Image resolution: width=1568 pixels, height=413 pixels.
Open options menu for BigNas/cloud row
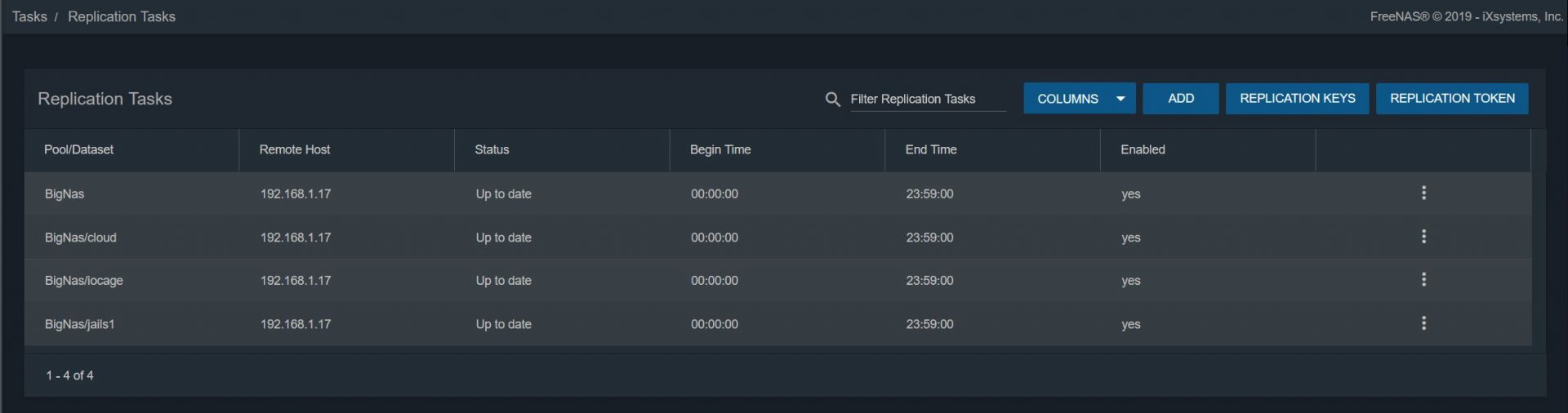[1423, 237]
